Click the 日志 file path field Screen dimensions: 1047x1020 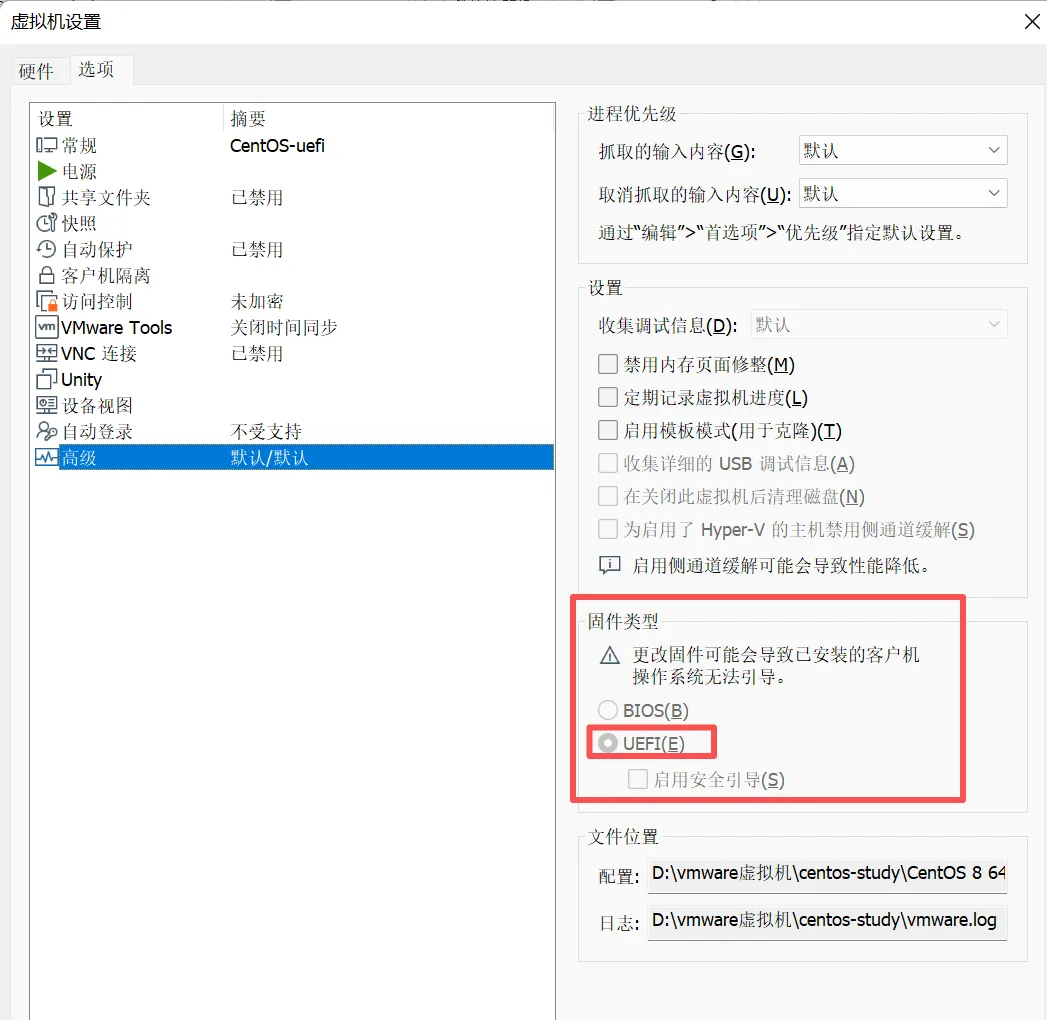[827, 921]
